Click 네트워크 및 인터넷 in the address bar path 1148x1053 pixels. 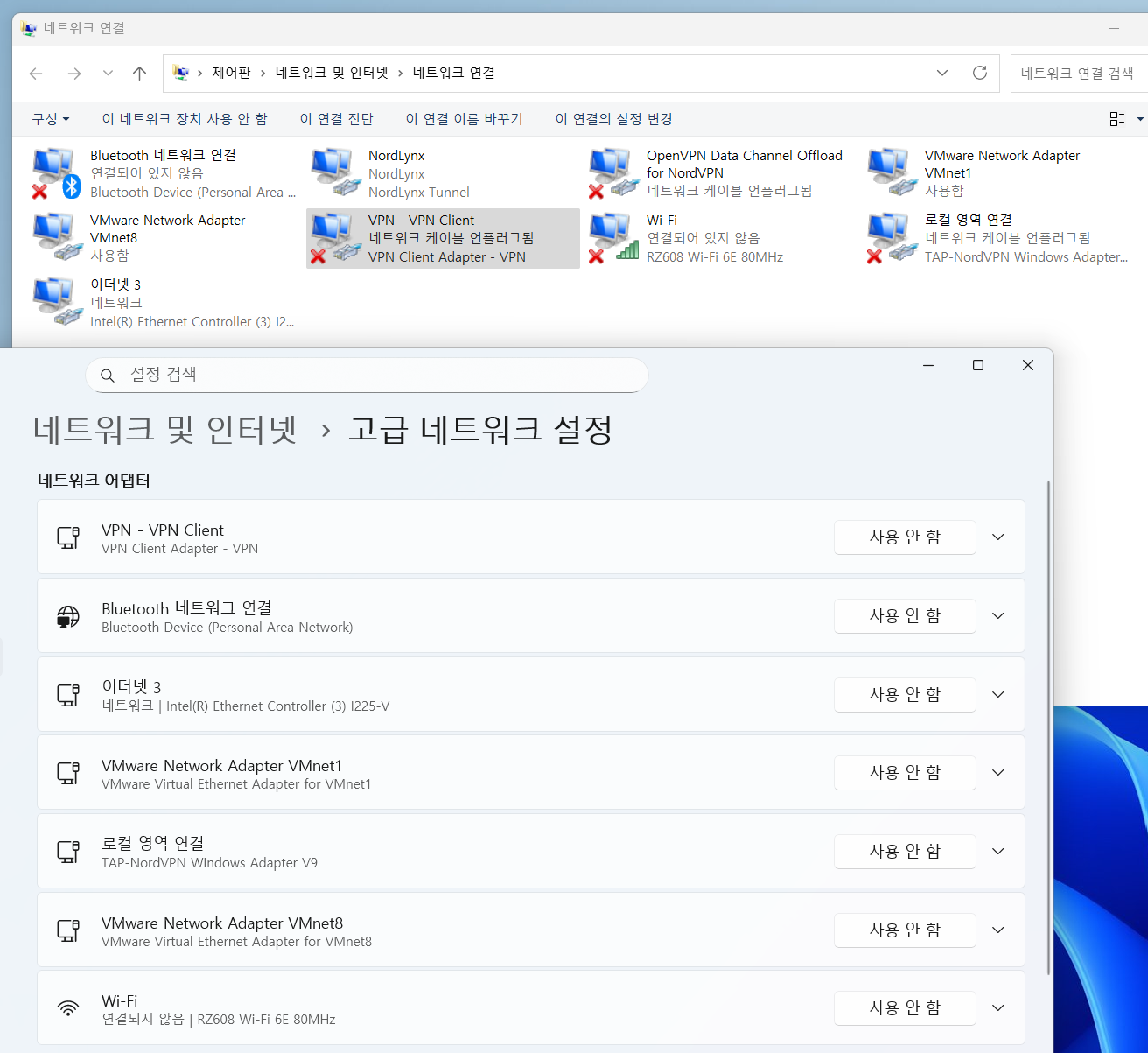tap(332, 73)
